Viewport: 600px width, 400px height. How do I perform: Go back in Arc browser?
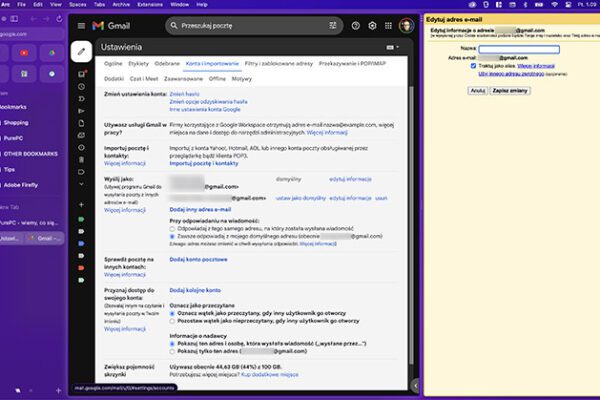[x=33, y=19]
